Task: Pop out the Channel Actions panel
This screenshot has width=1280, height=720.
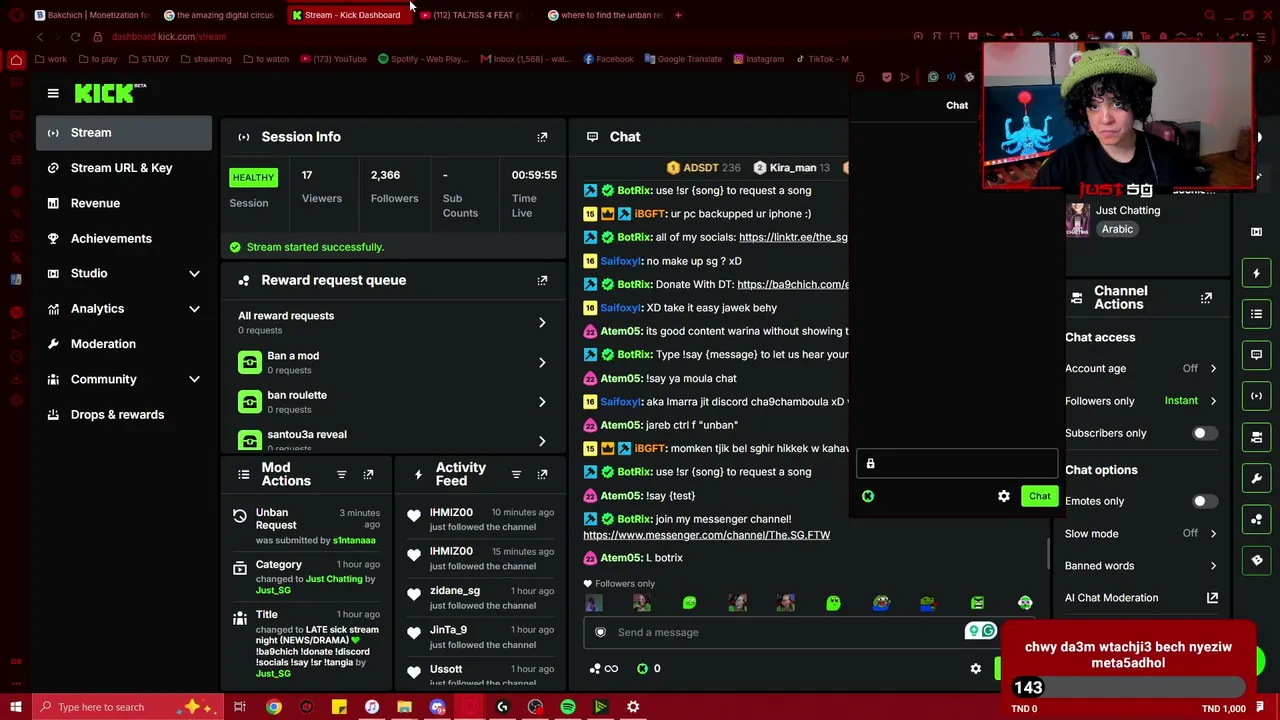Action: [1206, 298]
